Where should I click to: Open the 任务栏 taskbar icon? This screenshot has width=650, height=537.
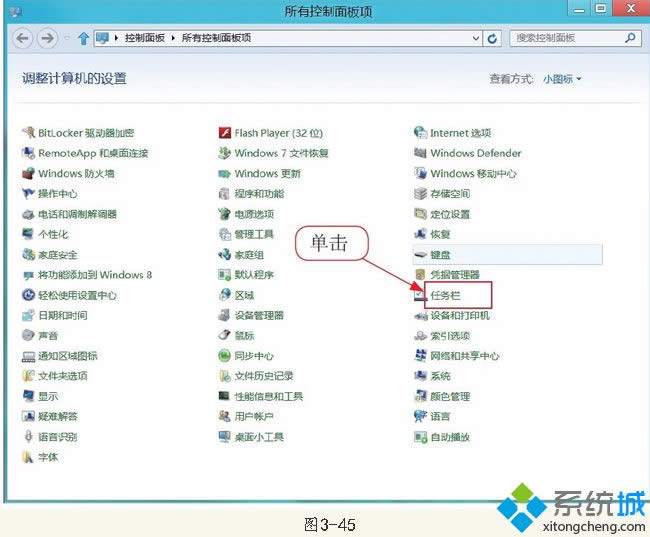tap(420, 295)
